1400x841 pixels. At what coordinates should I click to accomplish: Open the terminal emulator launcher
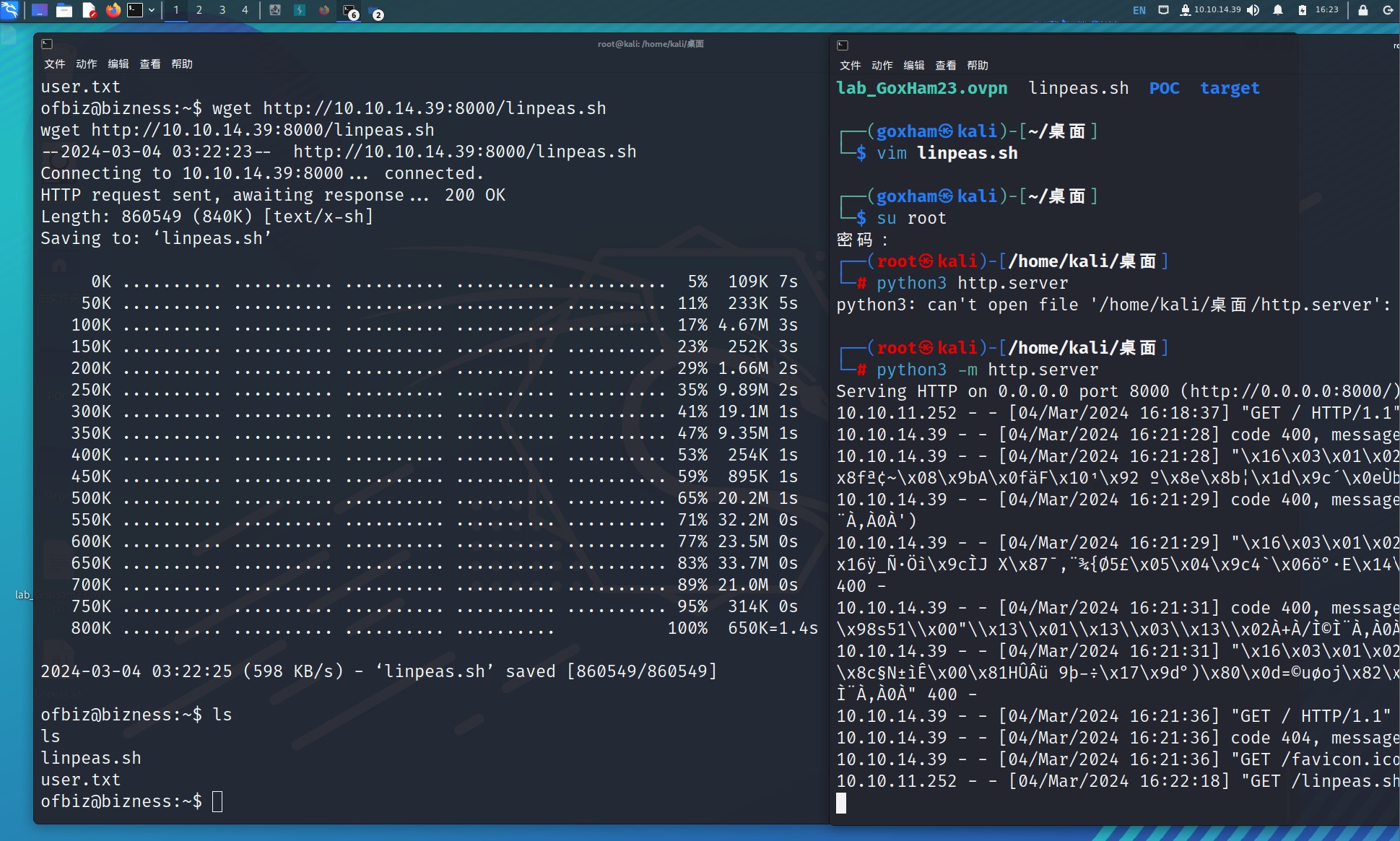[x=135, y=10]
